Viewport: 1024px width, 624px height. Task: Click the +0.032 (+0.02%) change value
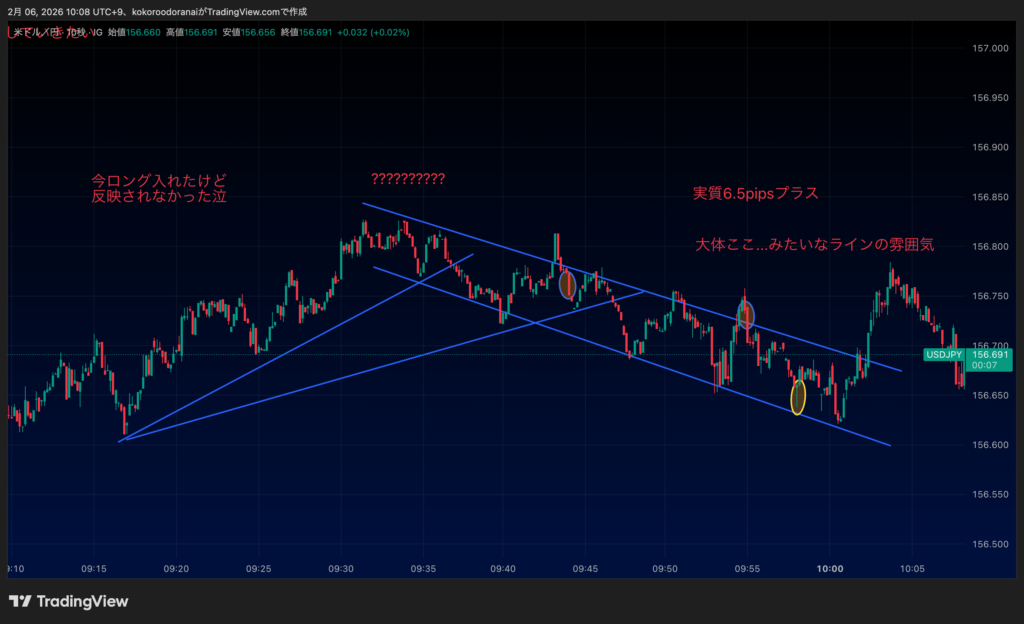(x=373, y=32)
